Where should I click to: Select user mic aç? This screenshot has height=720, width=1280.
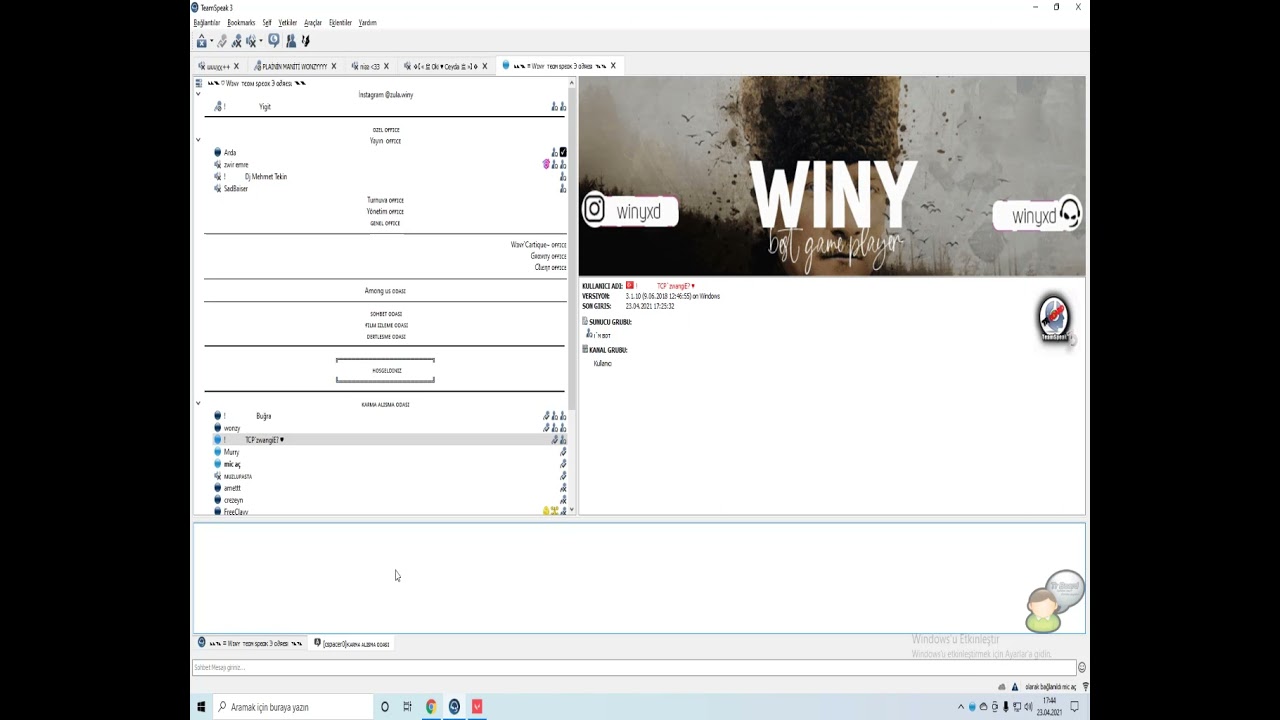[232, 464]
